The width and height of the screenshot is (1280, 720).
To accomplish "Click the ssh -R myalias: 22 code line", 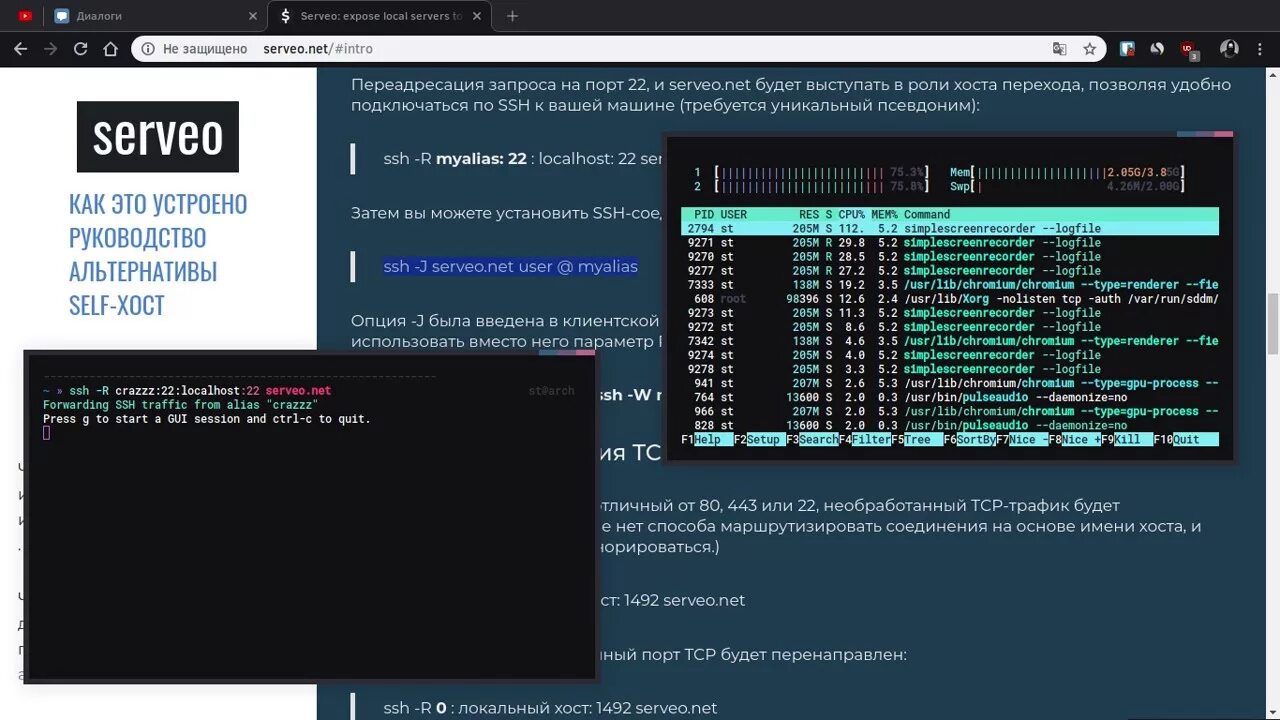I will point(522,158).
